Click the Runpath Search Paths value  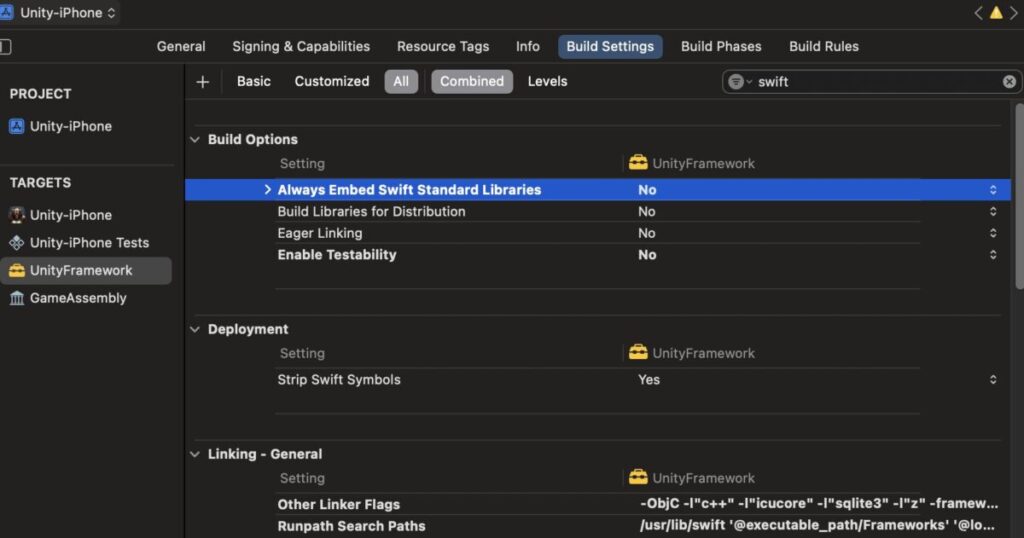[x=817, y=525]
